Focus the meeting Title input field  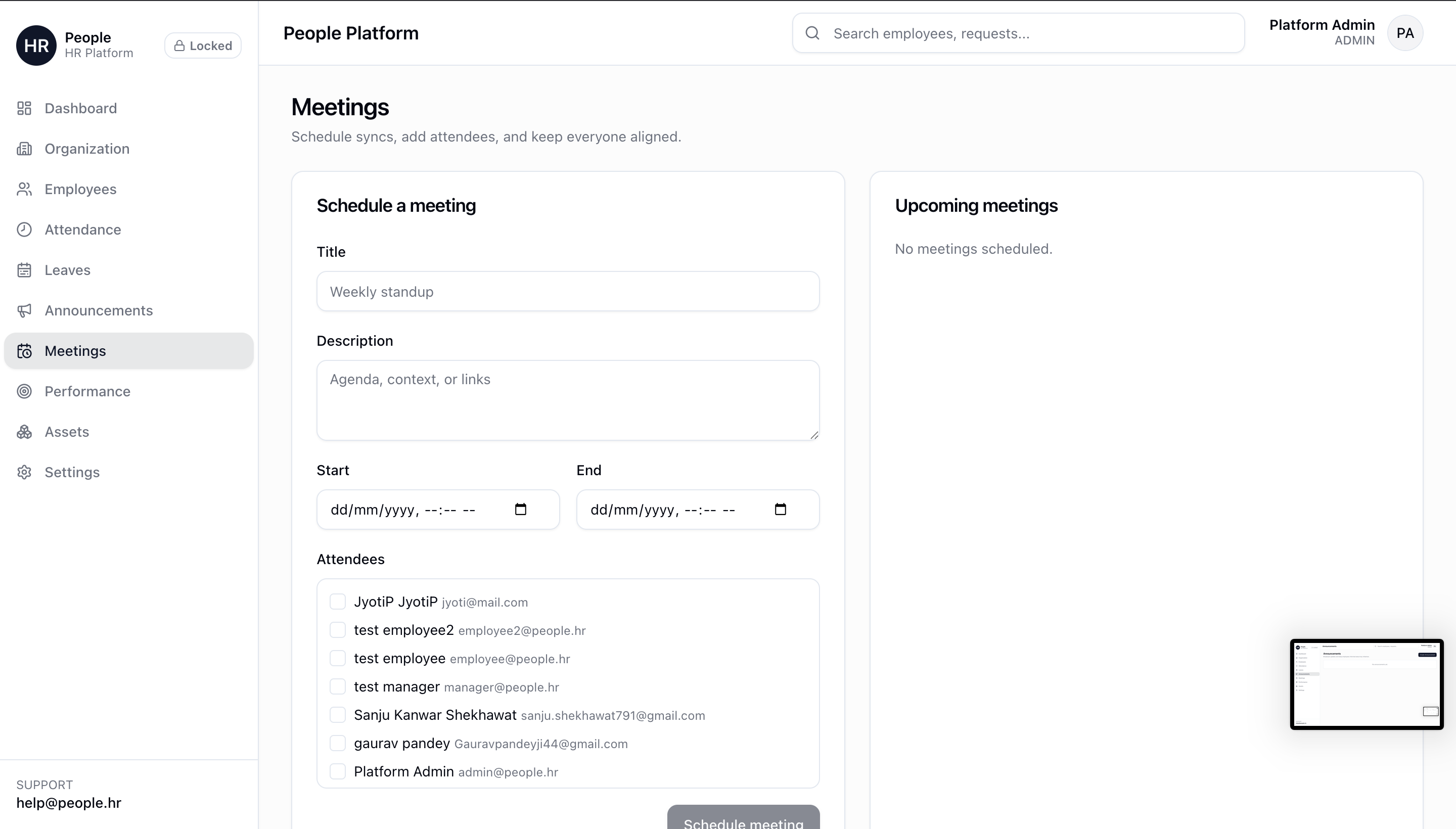[568, 292]
